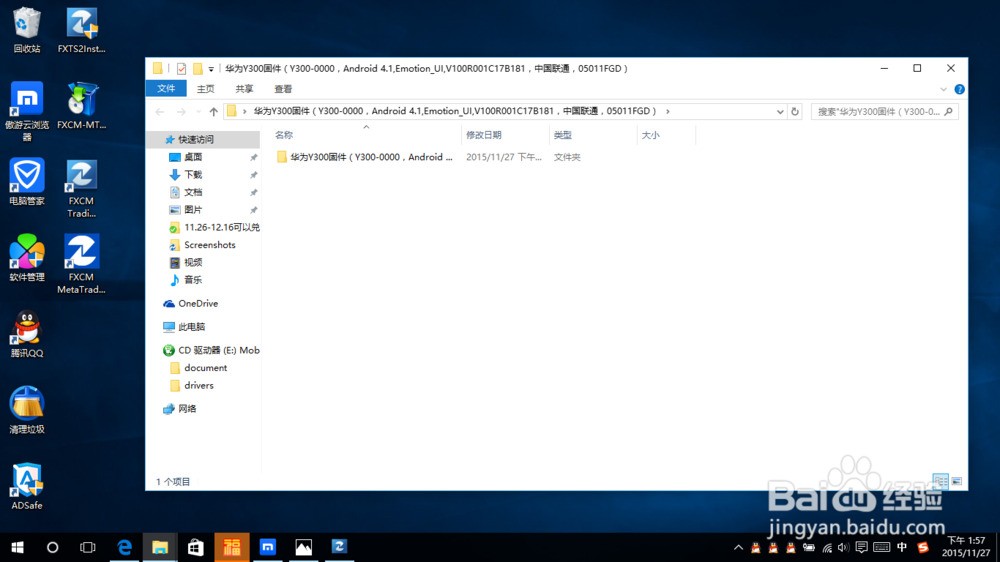
Task: Launch 腾讯QQ desktop shortcut
Action: coord(27,334)
